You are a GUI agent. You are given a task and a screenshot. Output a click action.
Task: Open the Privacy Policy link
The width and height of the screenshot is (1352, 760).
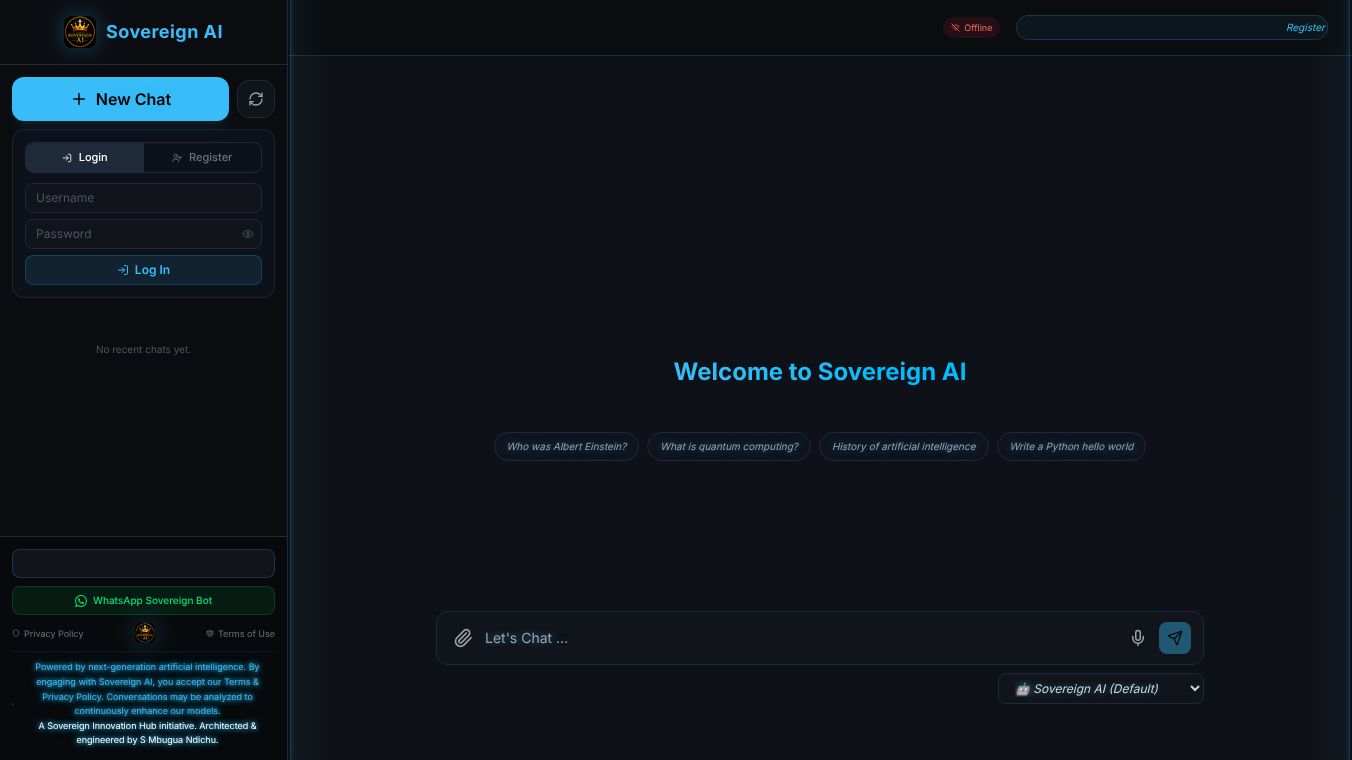tap(48, 634)
